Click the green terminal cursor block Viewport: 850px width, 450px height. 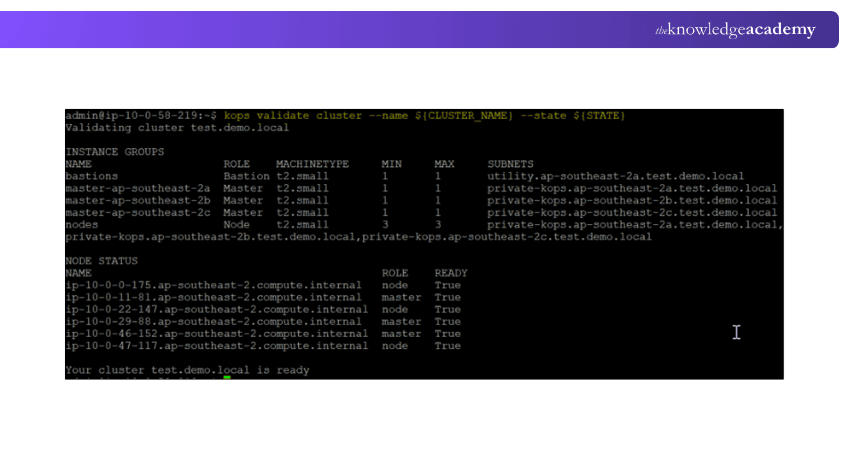pyautogui.click(x=227, y=379)
